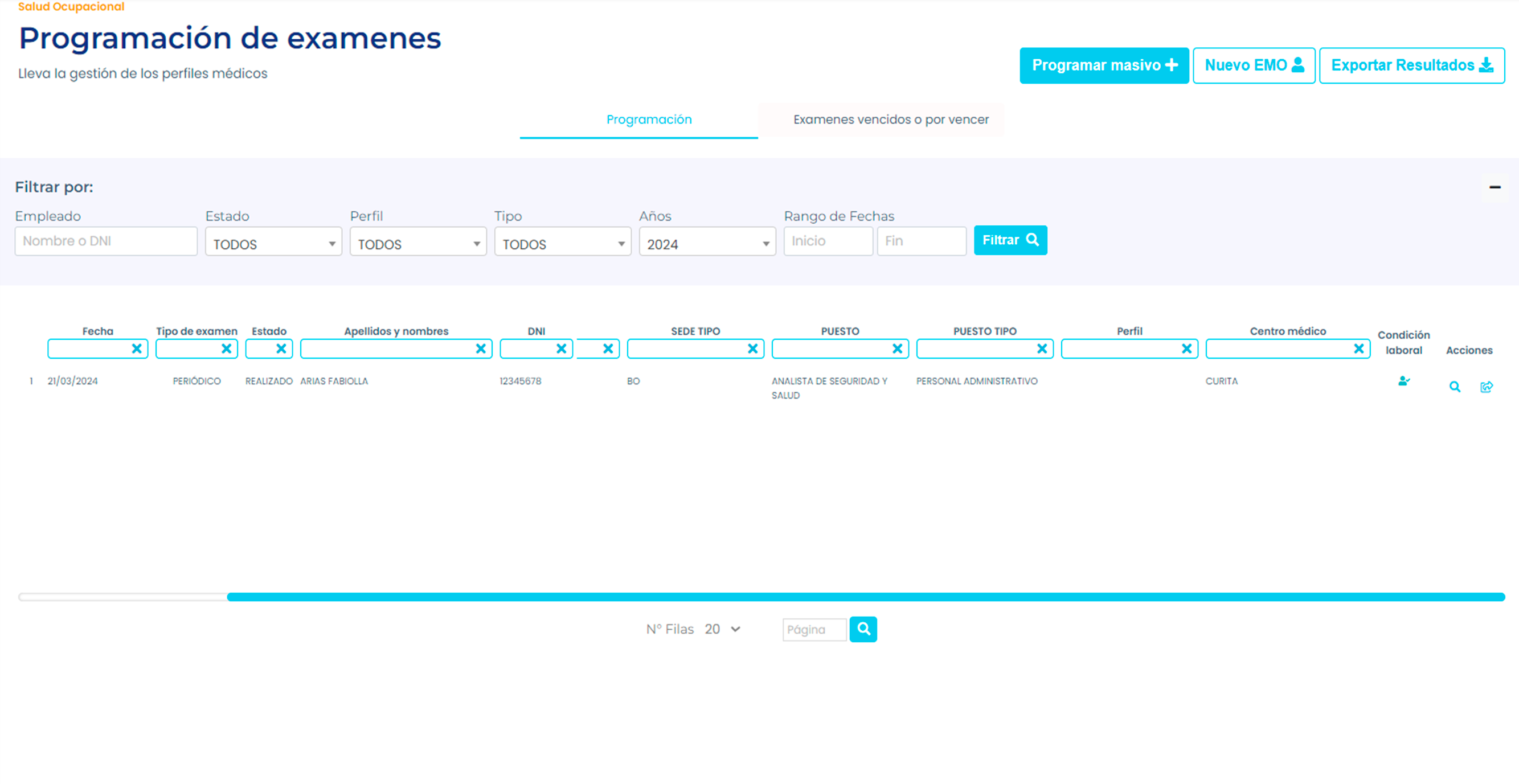Open the Tipo filter dropdown

(563, 241)
